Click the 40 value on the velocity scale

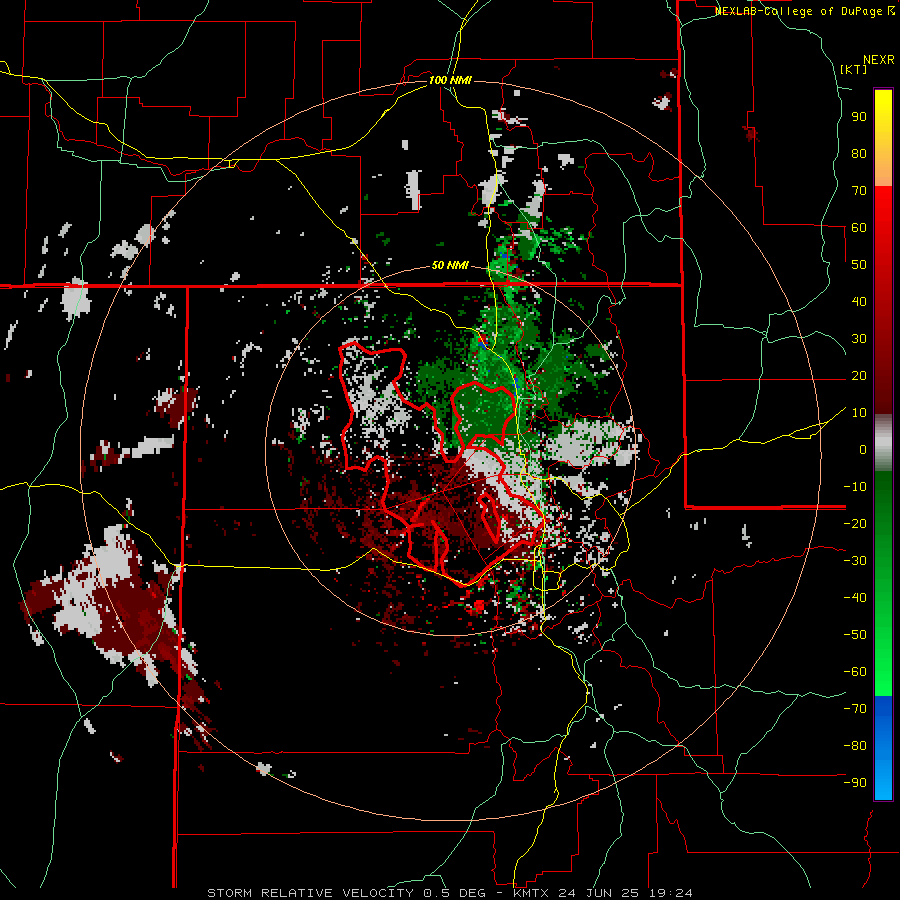(x=859, y=301)
